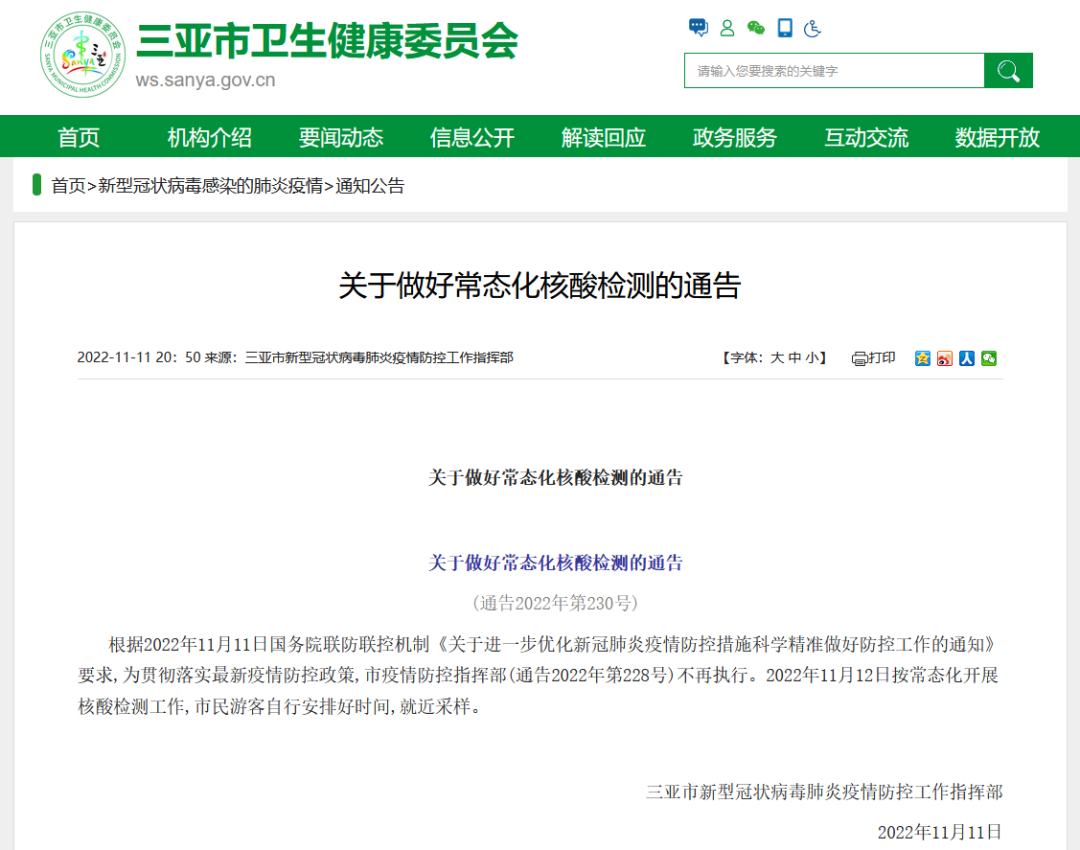The width and height of the screenshot is (1080, 850).
Task: Click the notice number (通告2022年第230号)
Action: pos(555,603)
